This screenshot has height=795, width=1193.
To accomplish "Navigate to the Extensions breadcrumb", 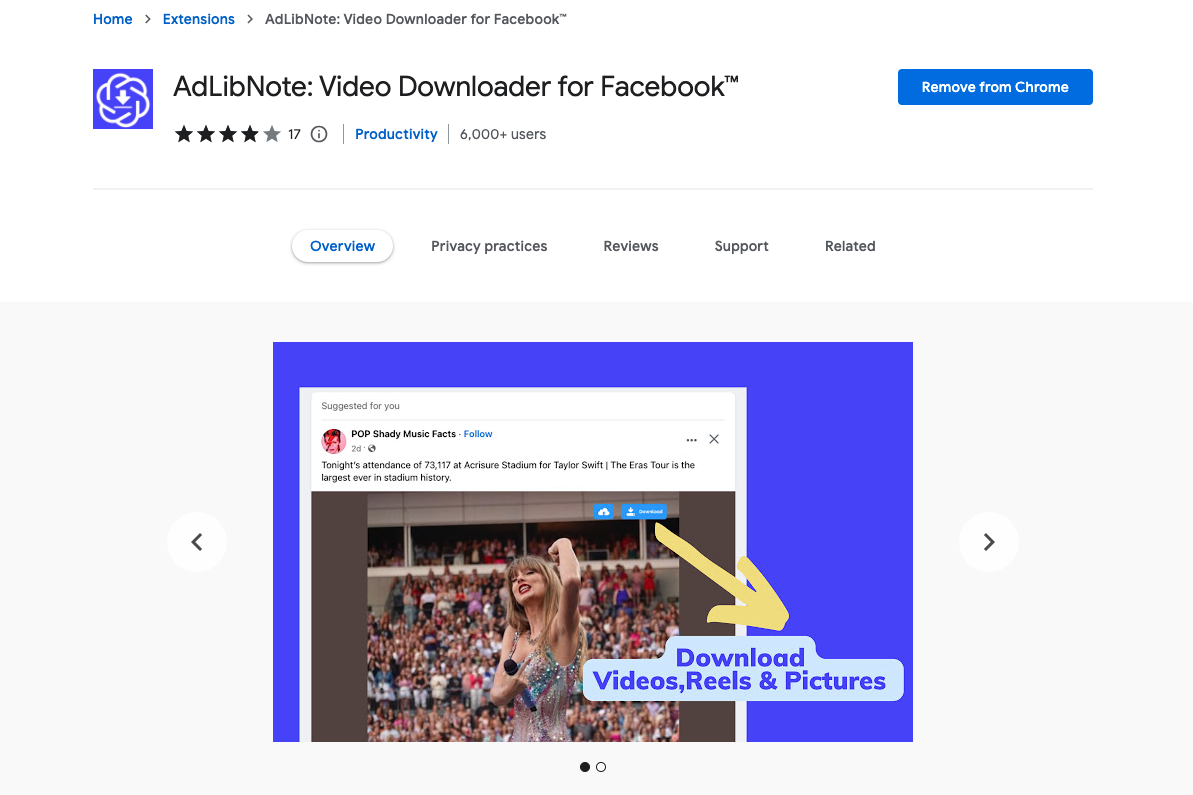I will tap(198, 18).
